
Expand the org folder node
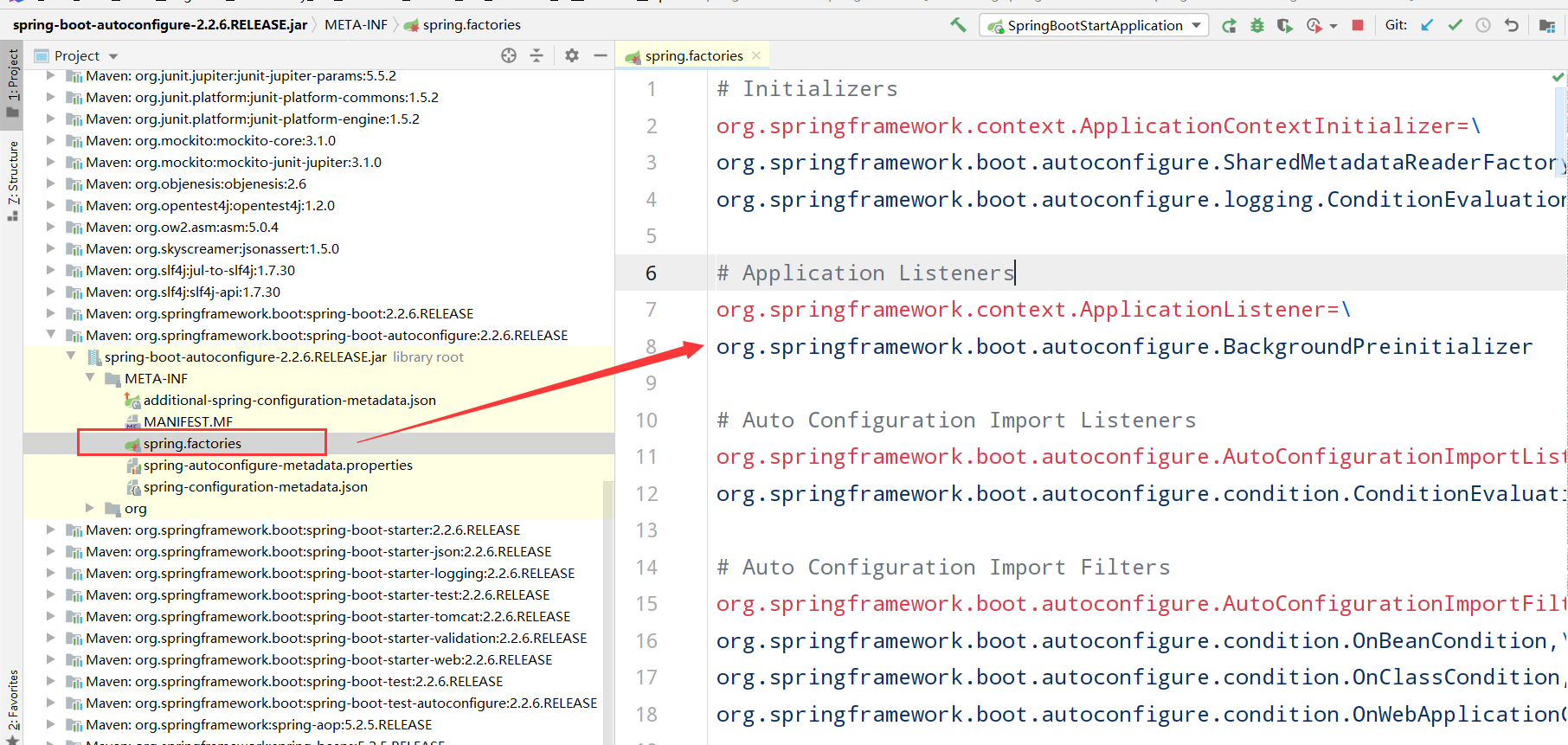[90, 508]
